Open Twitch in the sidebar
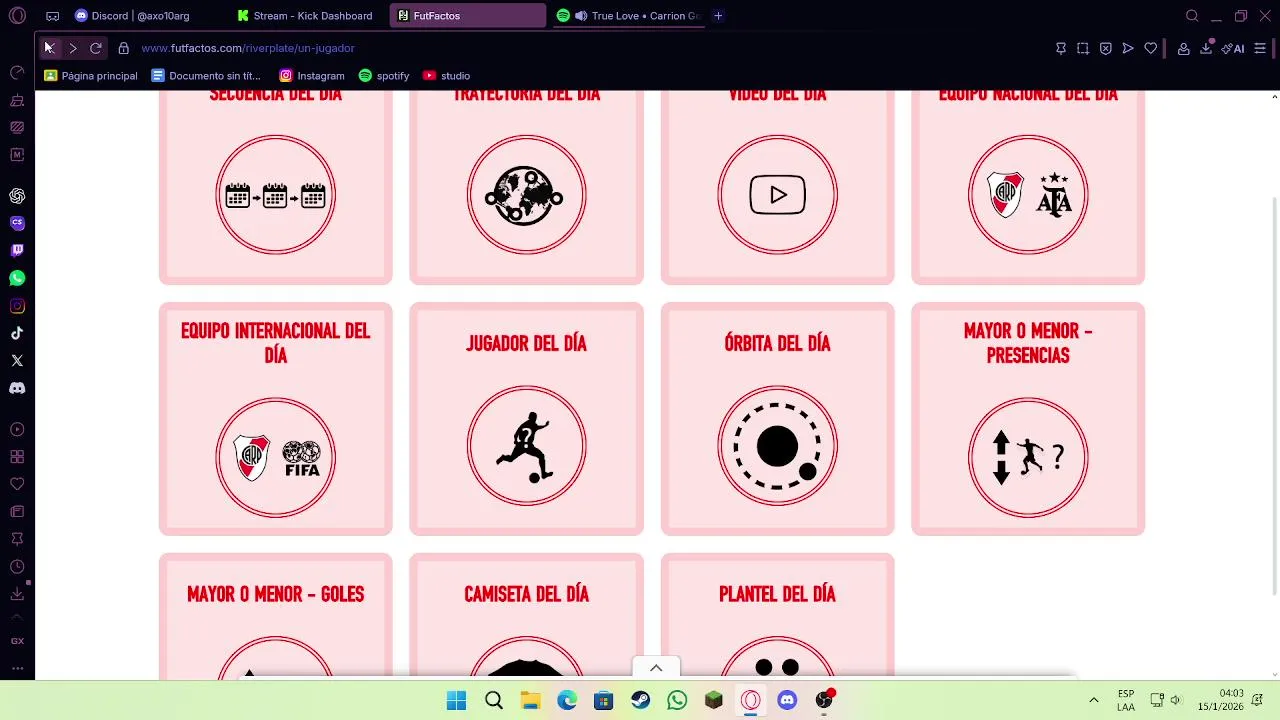The width and height of the screenshot is (1280, 720). 17,250
